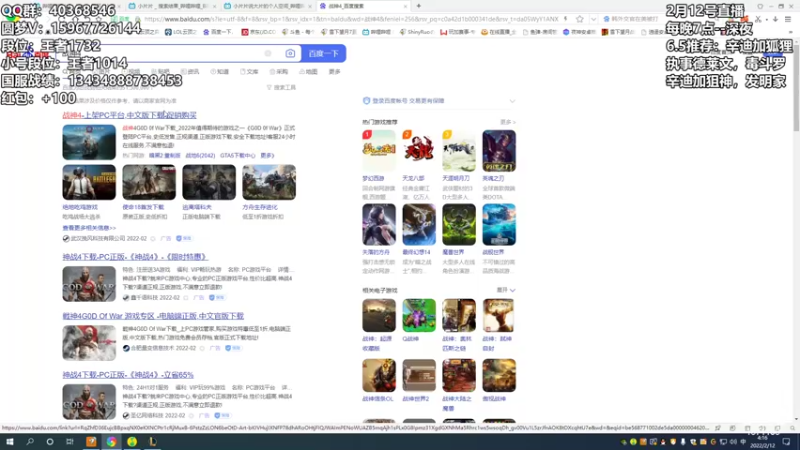Viewport: 800px width, 450px height.
Task: Open the 地图 search category
Action: 308,72
